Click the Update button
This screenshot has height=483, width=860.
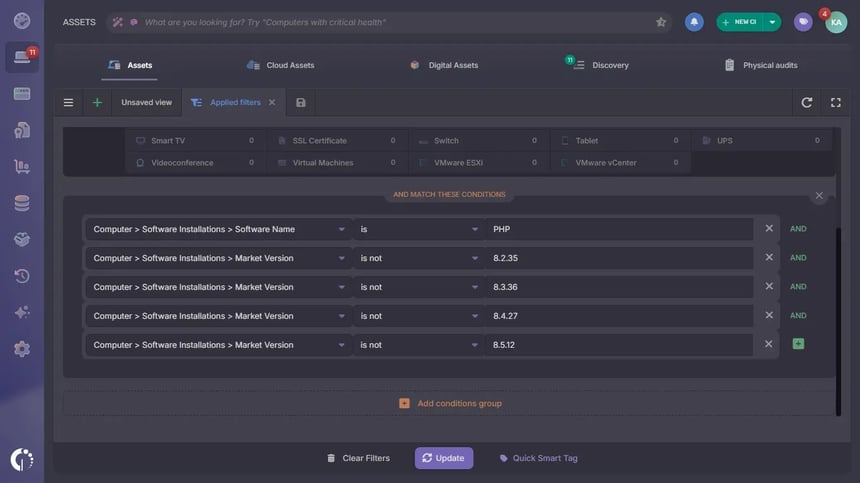444,458
